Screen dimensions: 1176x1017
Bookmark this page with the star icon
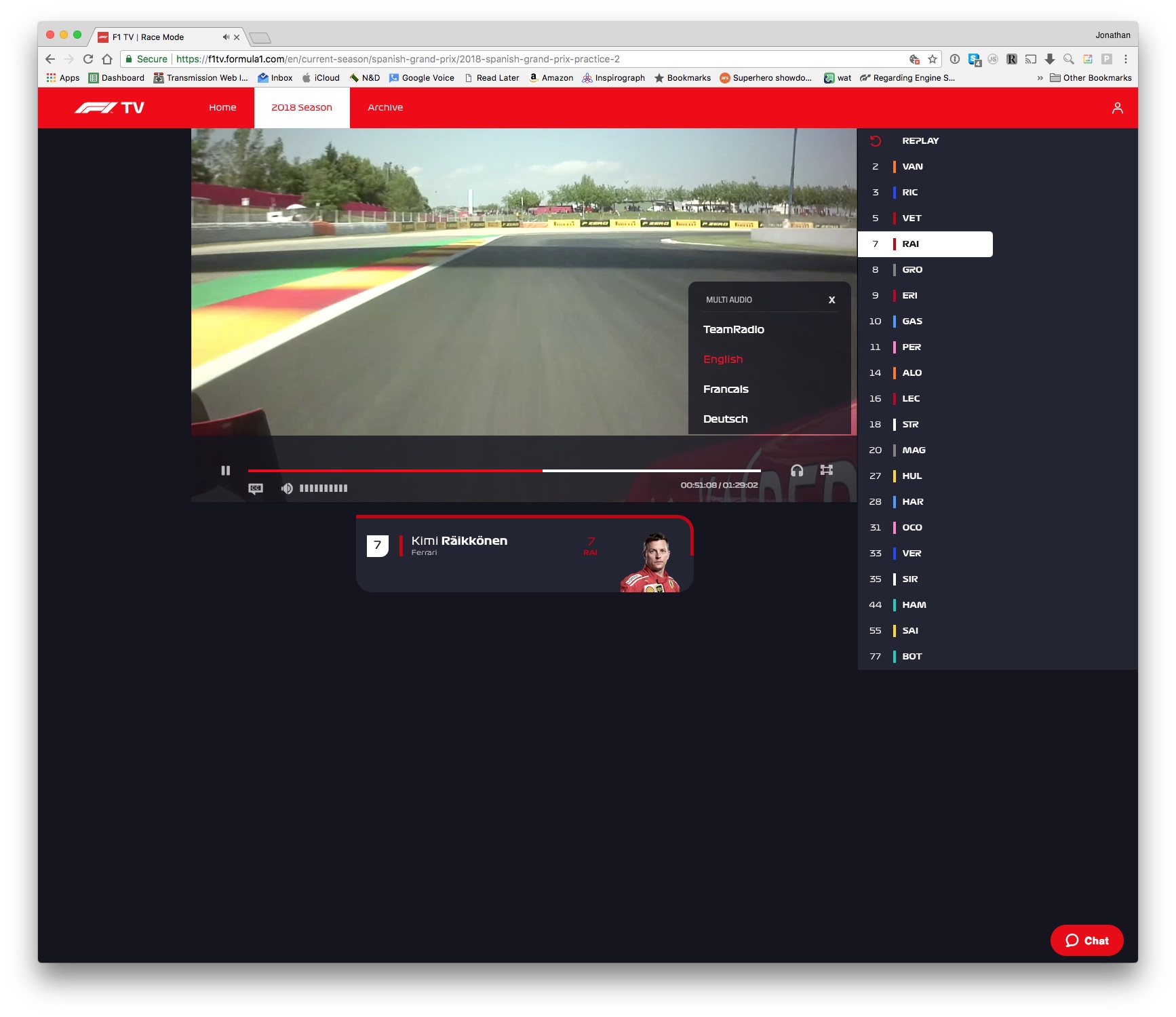pyautogui.click(x=933, y=59)
